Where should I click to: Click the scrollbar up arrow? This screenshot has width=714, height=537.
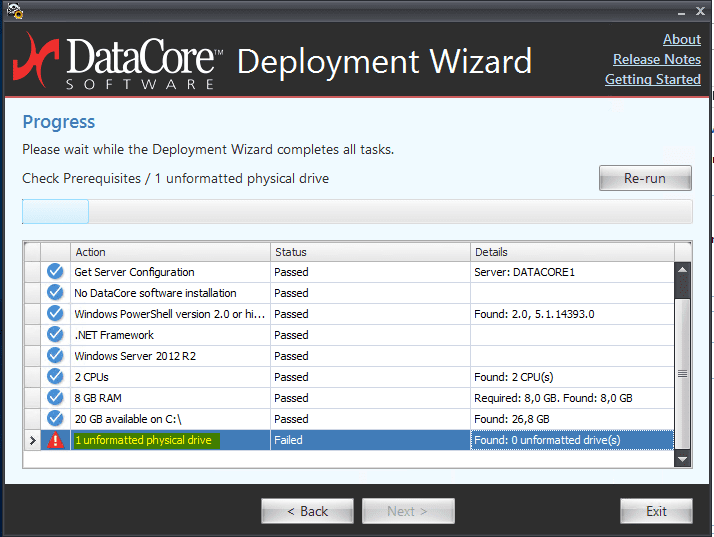[682, 270]
